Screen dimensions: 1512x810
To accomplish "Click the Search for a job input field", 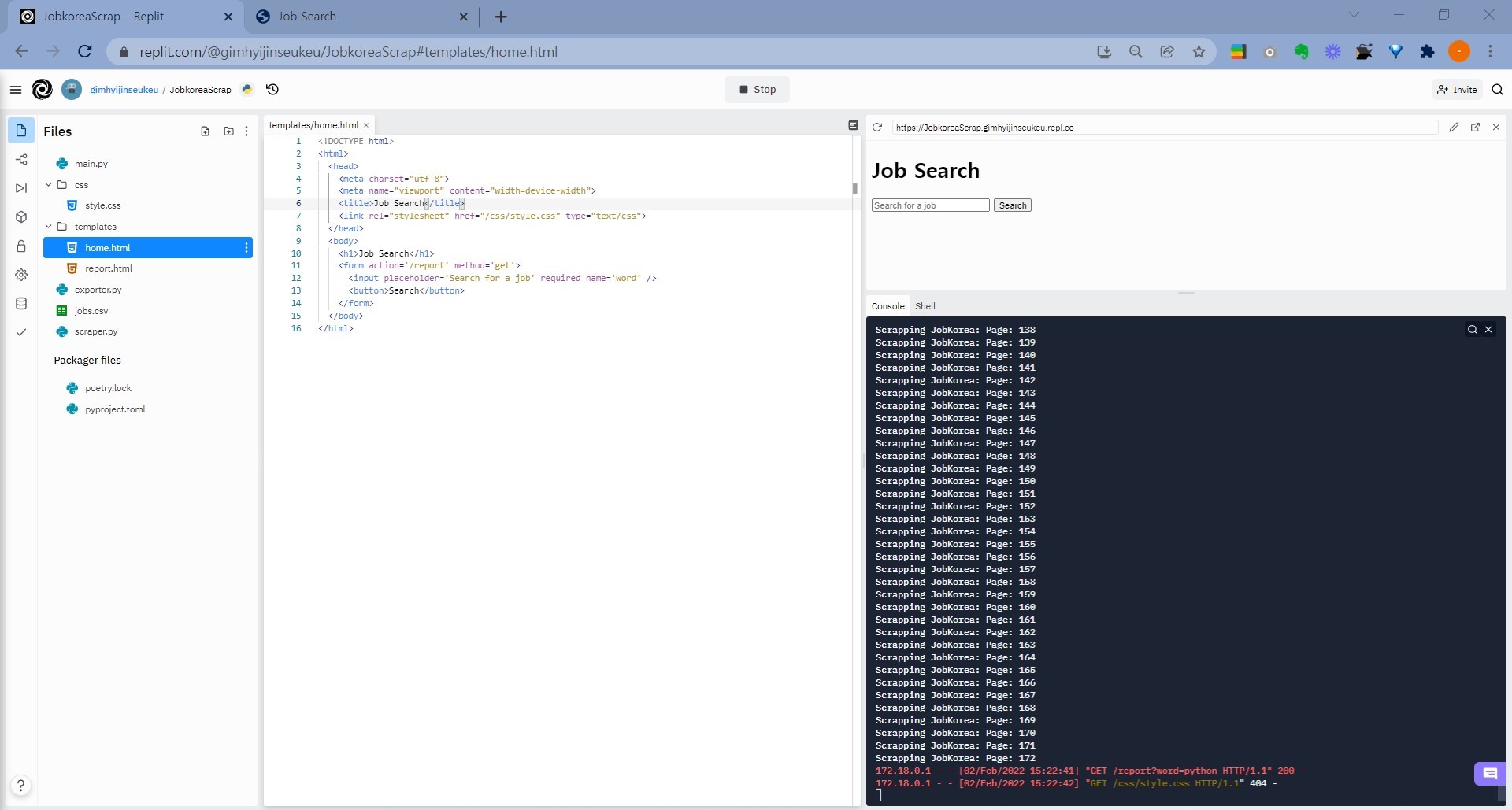I will click(x=930, y=205).
